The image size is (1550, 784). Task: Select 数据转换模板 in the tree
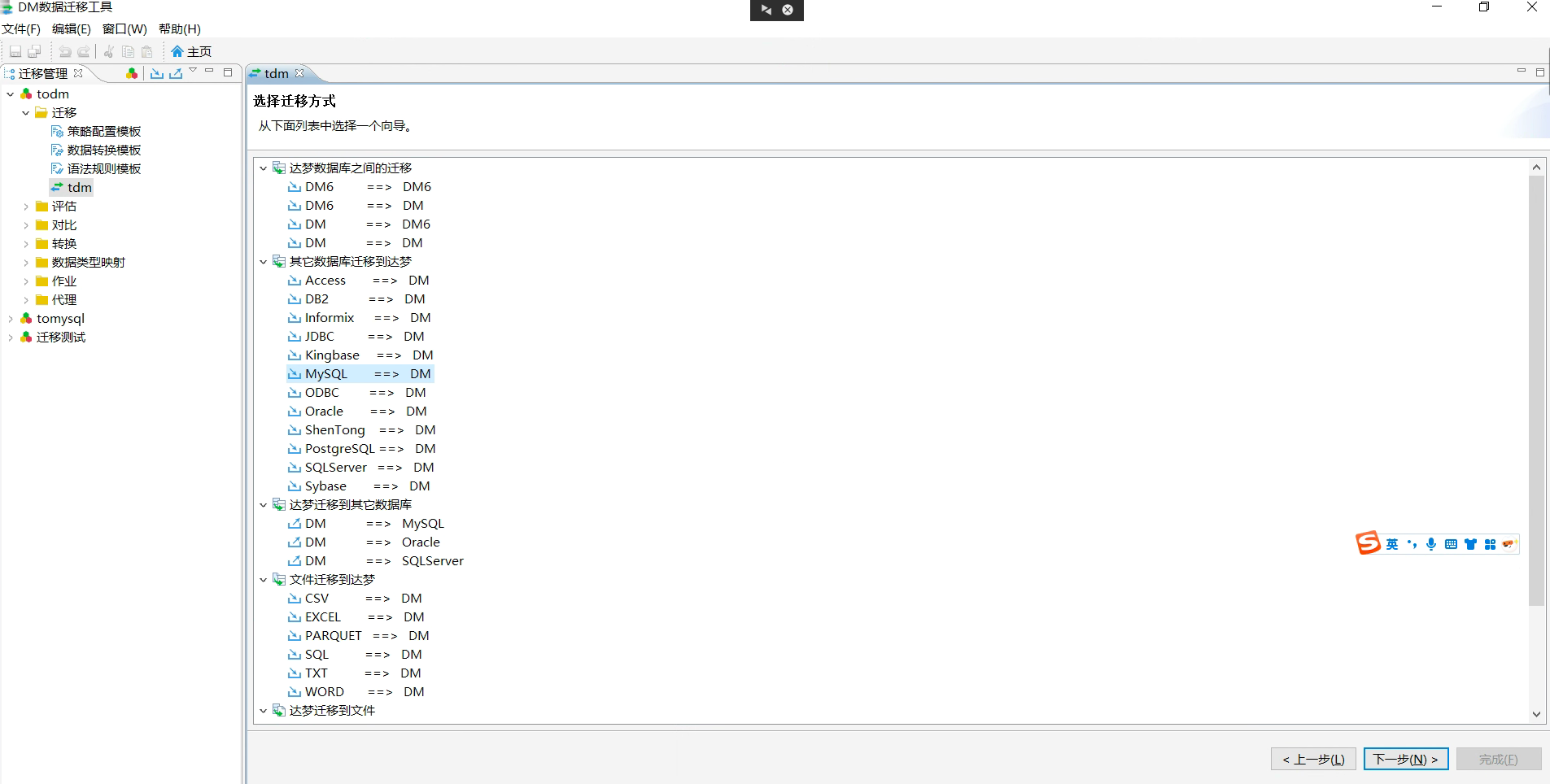pos(96,150)
